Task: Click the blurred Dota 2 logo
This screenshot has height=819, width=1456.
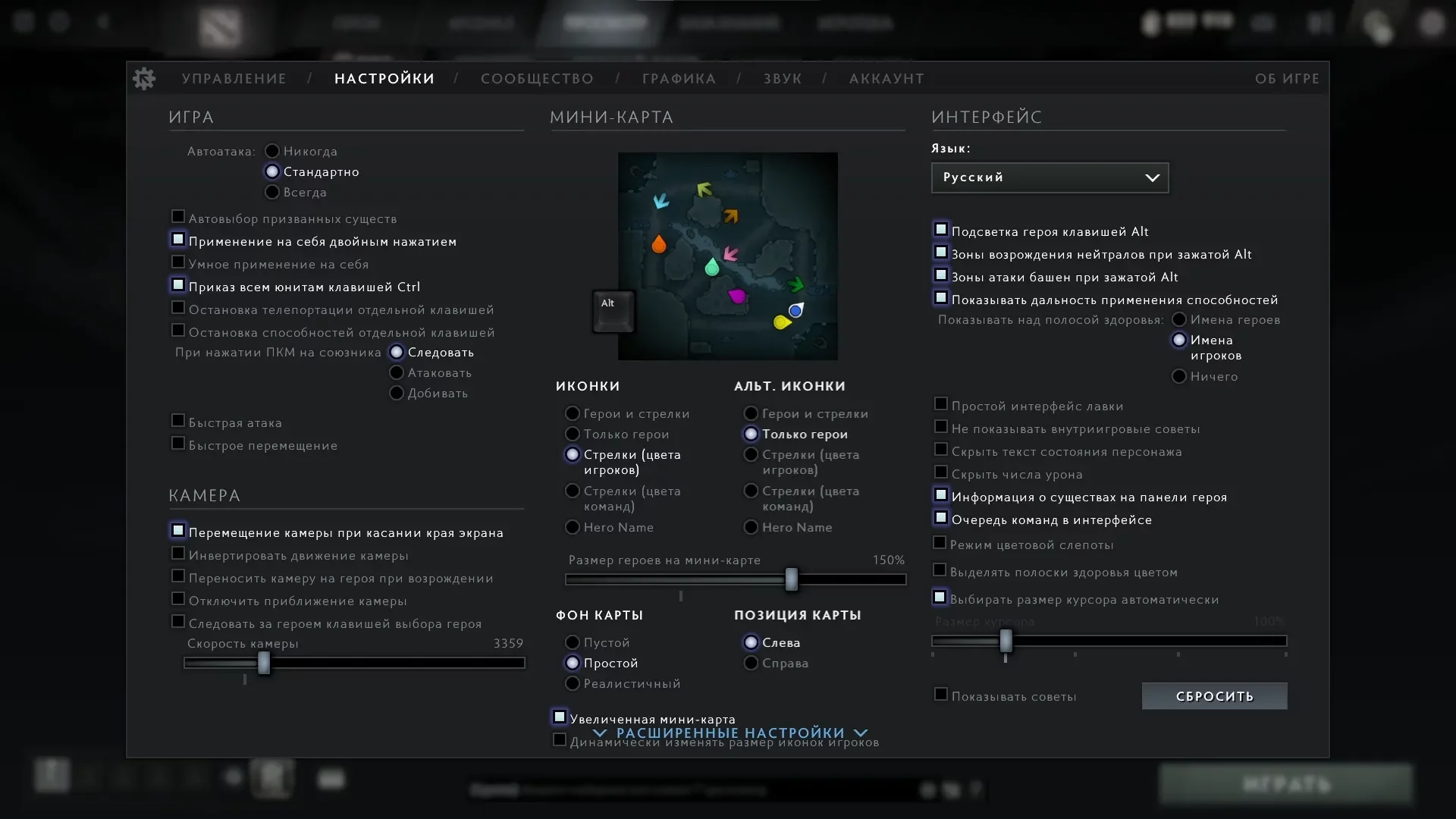Action: [220, 27]
